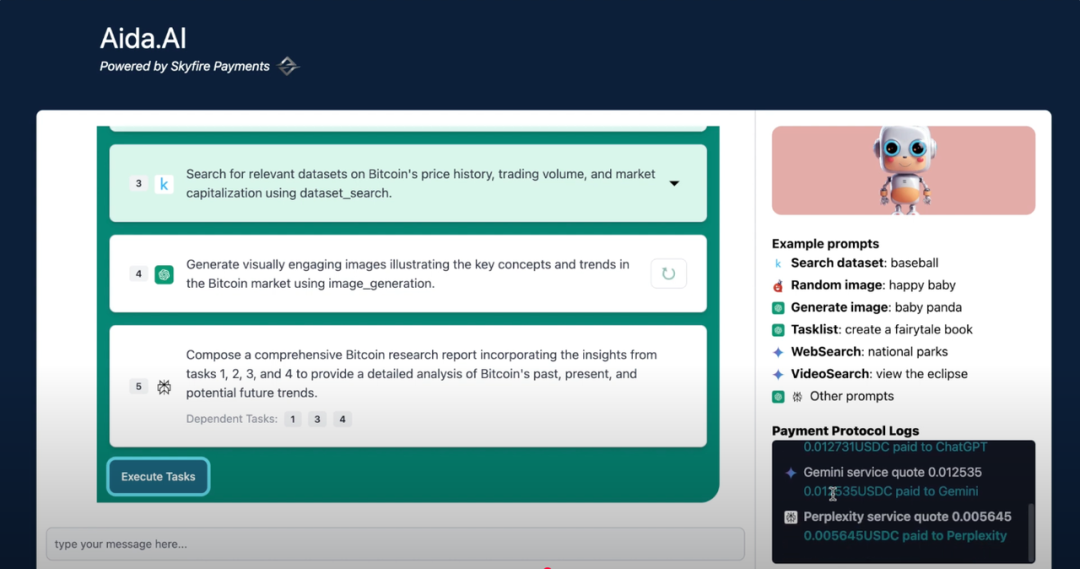Click the 'k' dataset icon on task 3

[164, 184]
